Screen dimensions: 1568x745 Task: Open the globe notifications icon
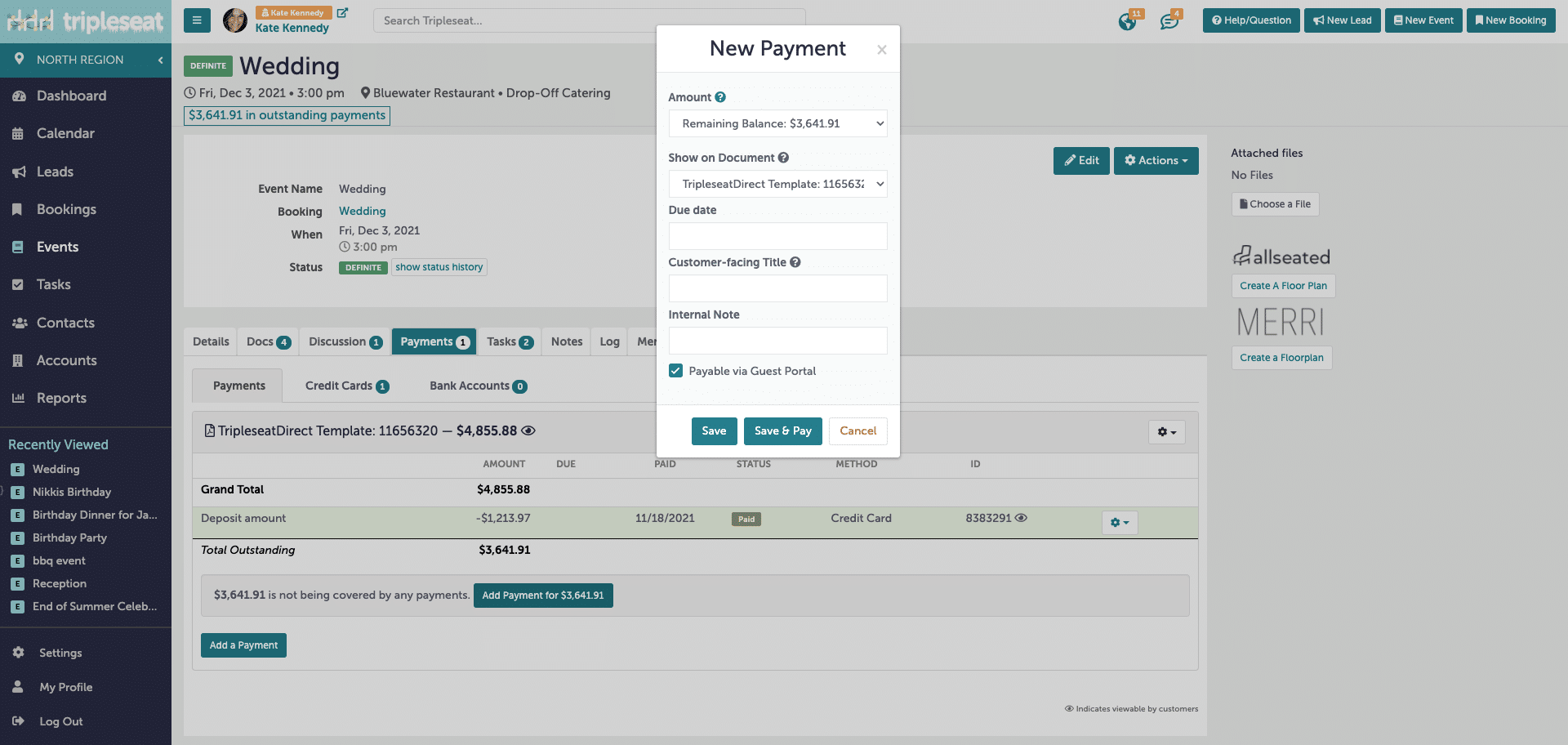(x=1127, y=21)
